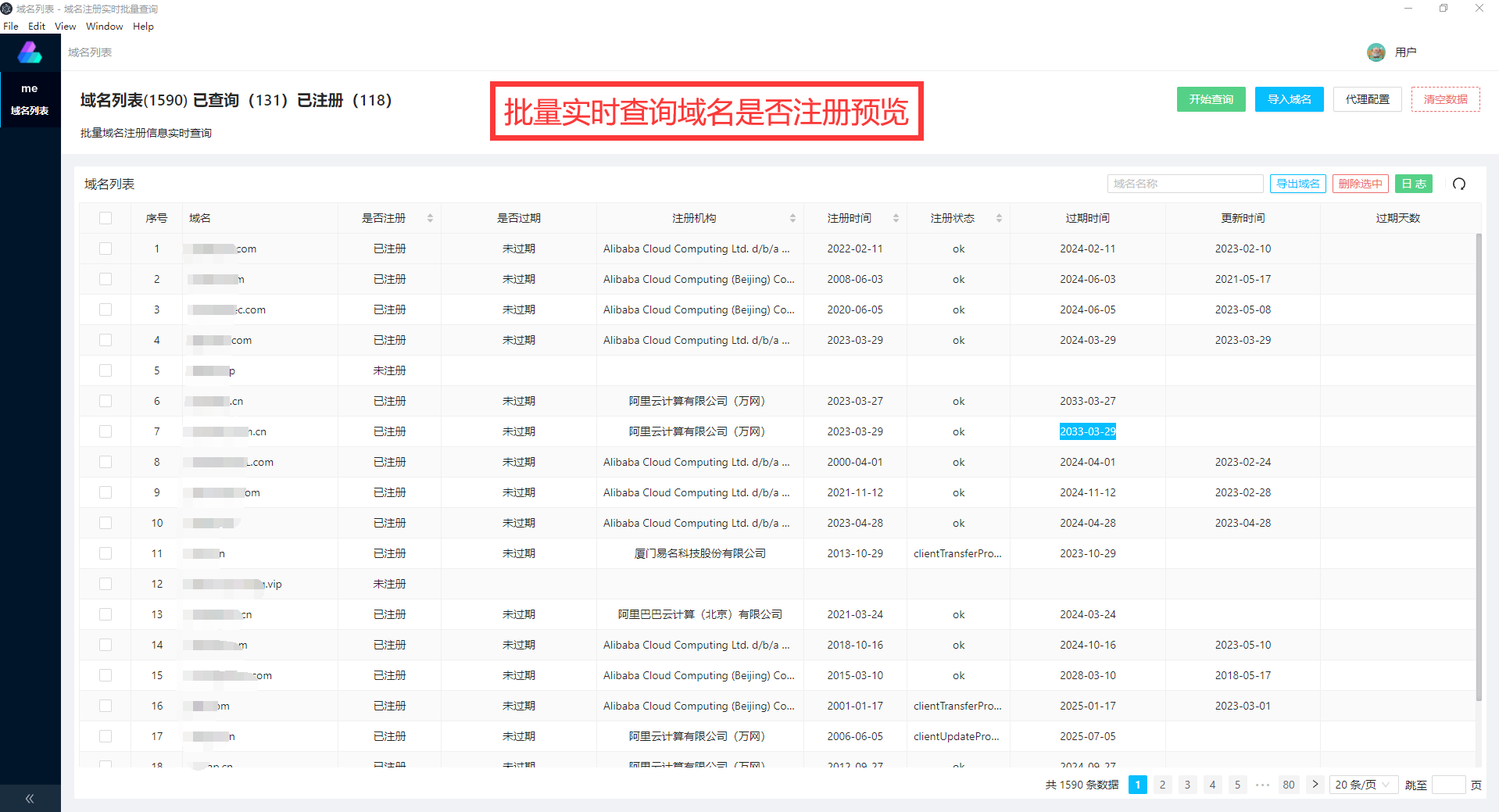The height and width of the screenshot is (812, 1499).
Task: Click the 域名列表 breadcrumb at top
Action: pos(90,52)
